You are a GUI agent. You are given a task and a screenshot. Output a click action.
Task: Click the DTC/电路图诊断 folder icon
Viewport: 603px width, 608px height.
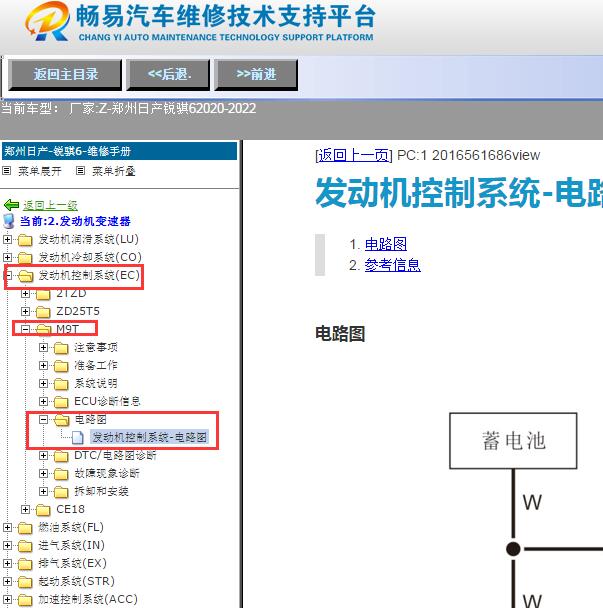click(x=61, y=456)
